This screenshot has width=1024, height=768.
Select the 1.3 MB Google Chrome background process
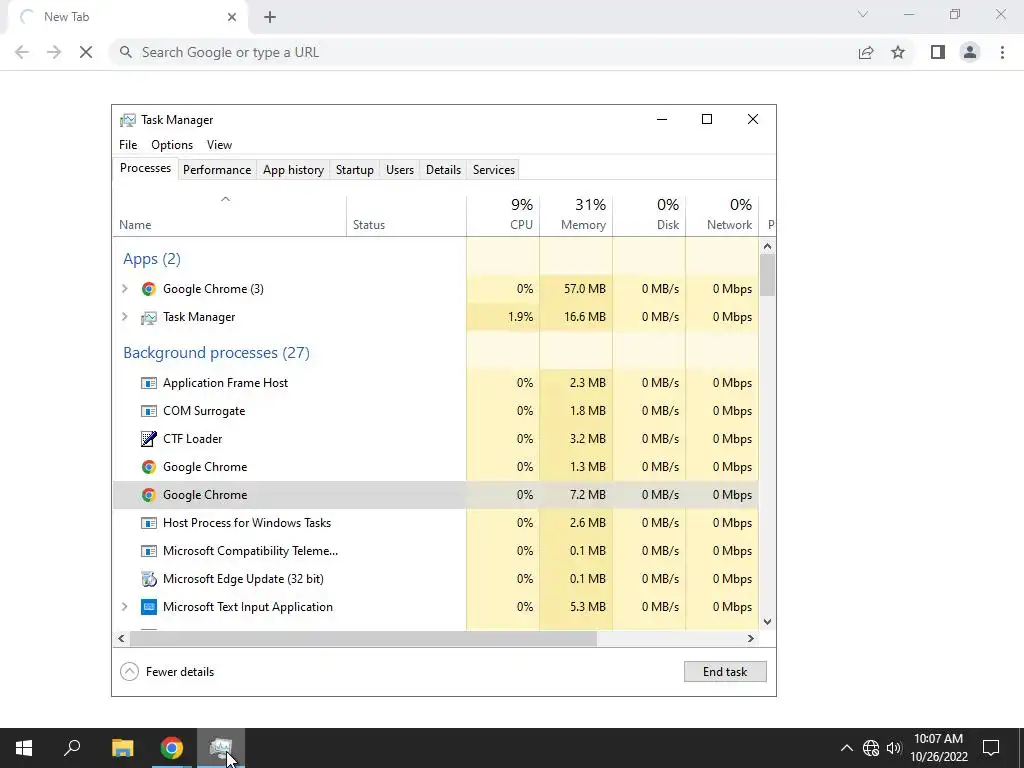pyautogui.click(x=436, y=467)
